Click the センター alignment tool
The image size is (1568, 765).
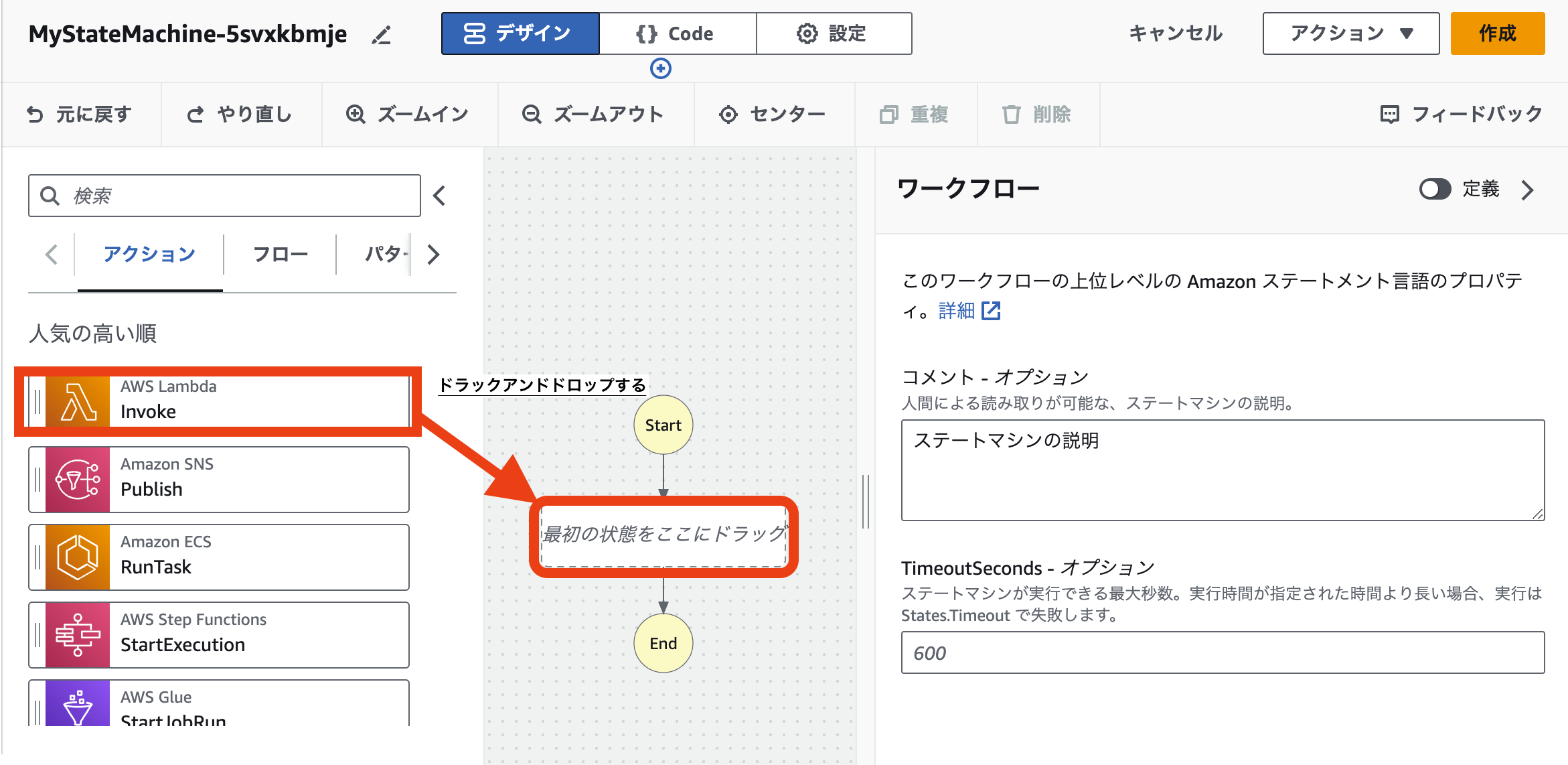click(774, 114)
